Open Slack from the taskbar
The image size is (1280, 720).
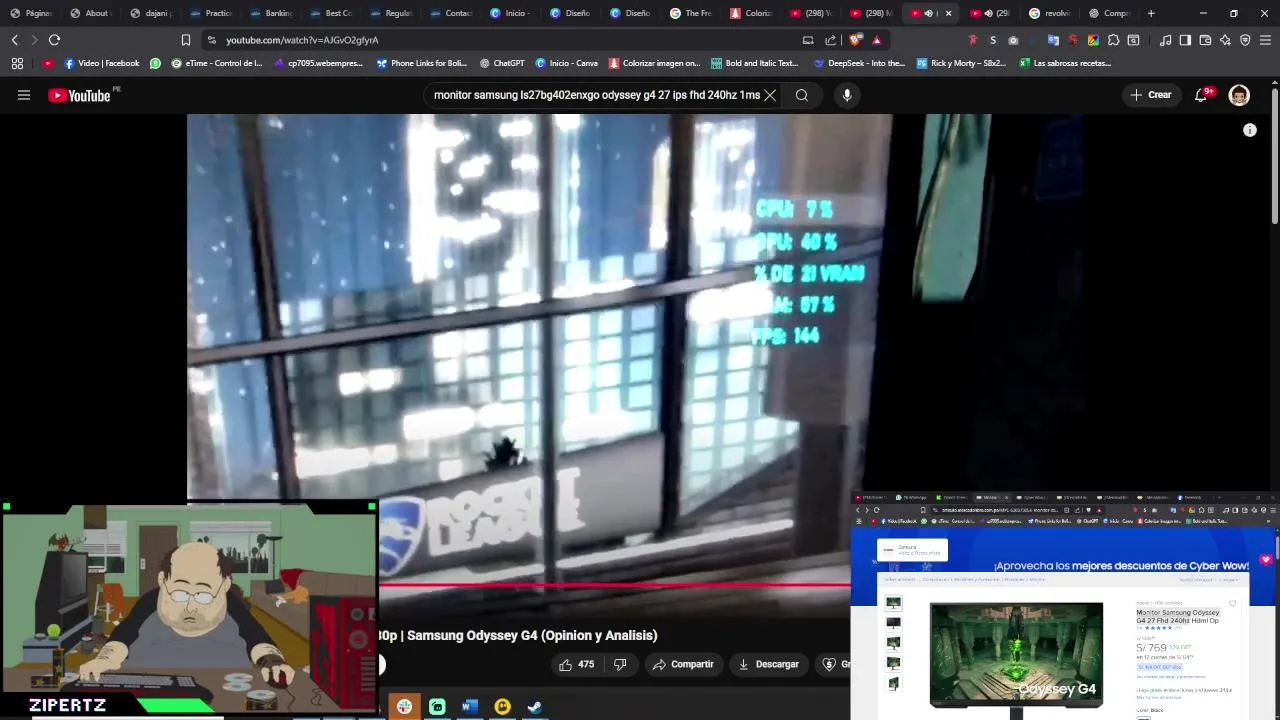pyautogui.click(x=404, y=707)
